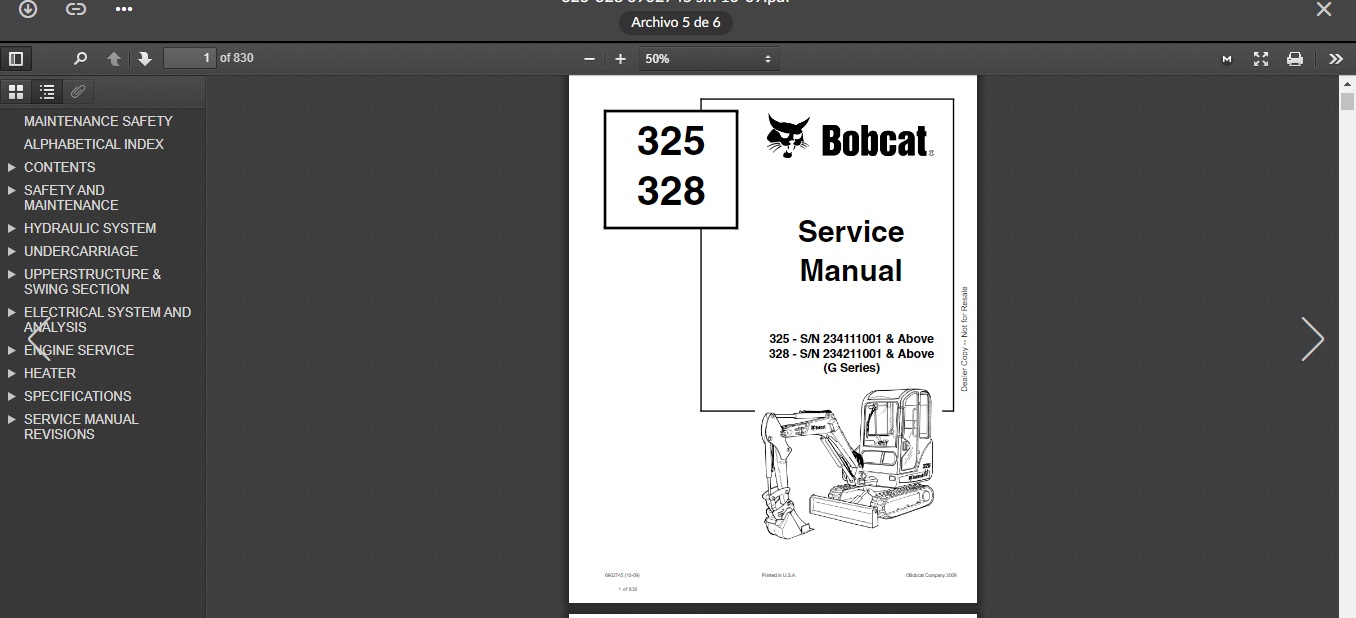Expand ENGINE SERVICE outline arrow
This screenshot has width=1356, height=618.
pyautogui.click(x=12, y=350)
